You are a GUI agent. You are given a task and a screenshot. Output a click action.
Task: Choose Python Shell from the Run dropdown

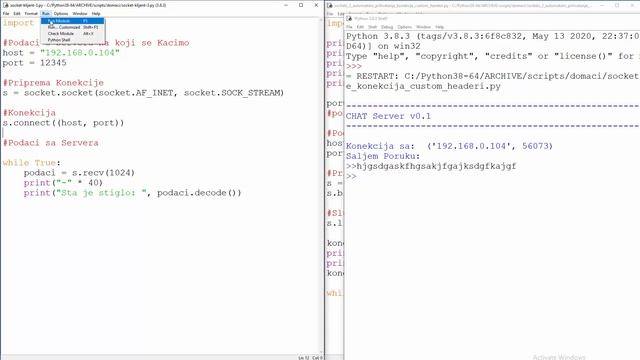point(72,40)
